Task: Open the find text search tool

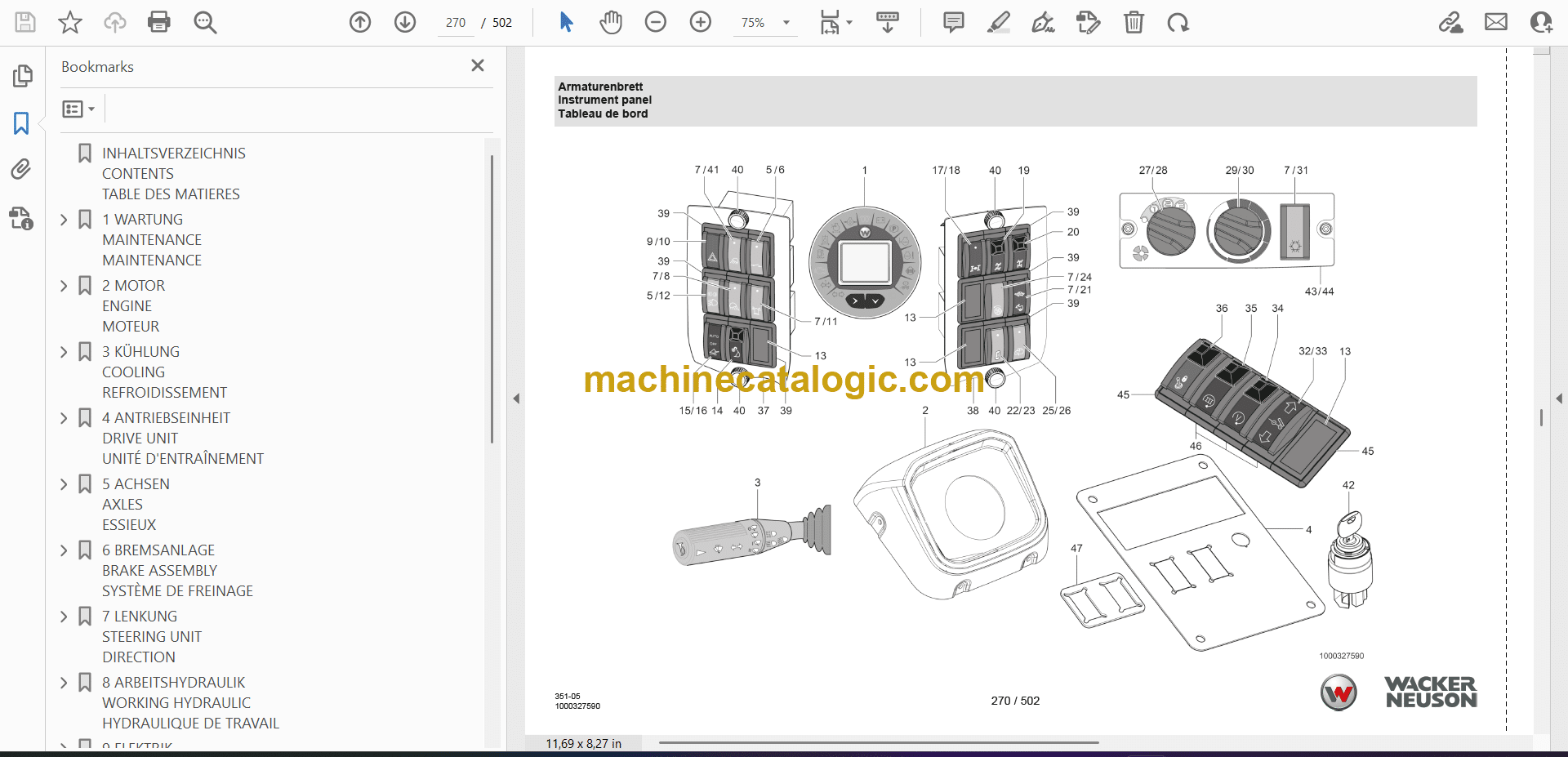Action: pos(205,22)
